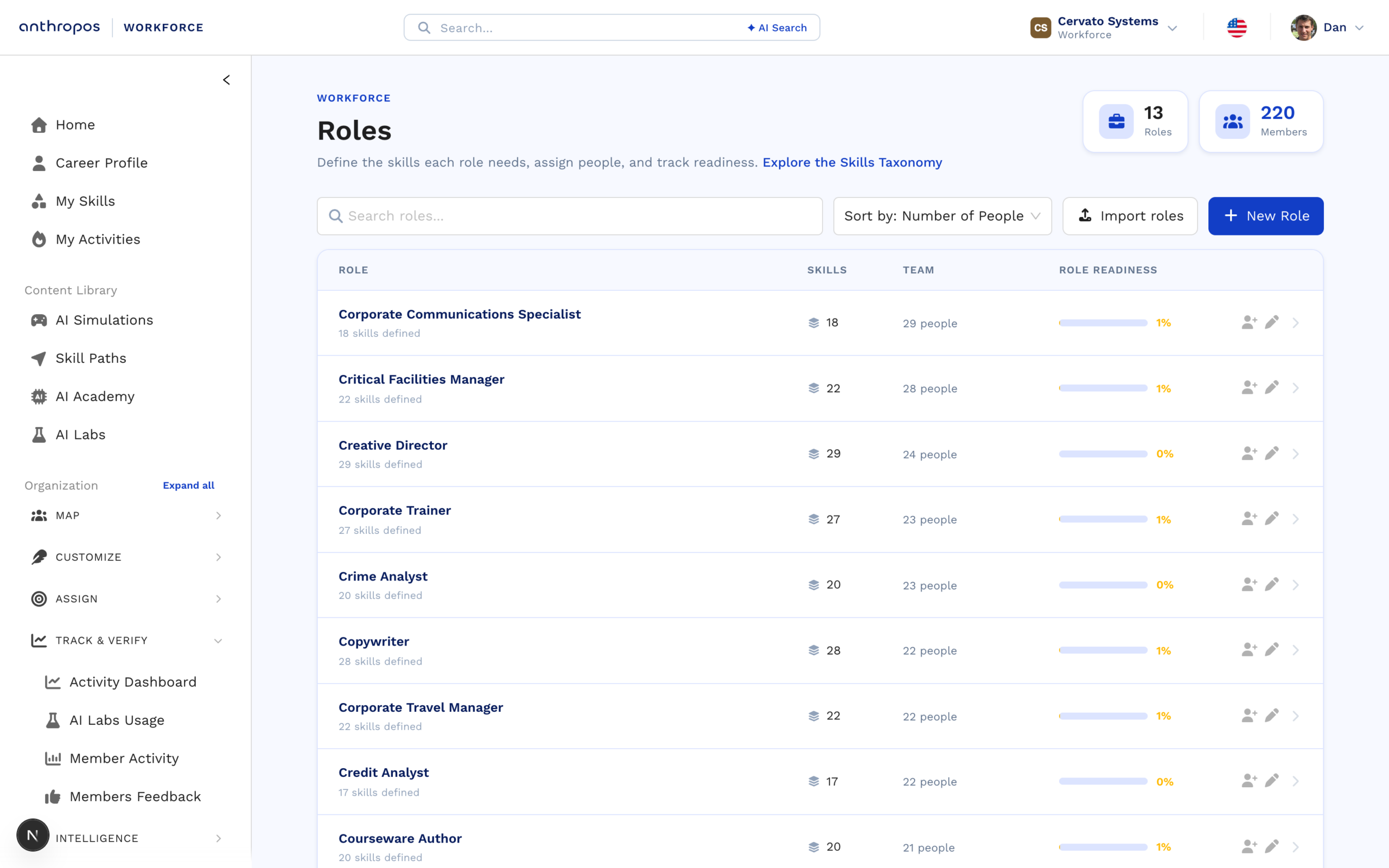The image size is (1389, 868).
Task: Click the assign-person icon for Crime Analyst
Action: pyautogui.click(x=1249, y=585)
